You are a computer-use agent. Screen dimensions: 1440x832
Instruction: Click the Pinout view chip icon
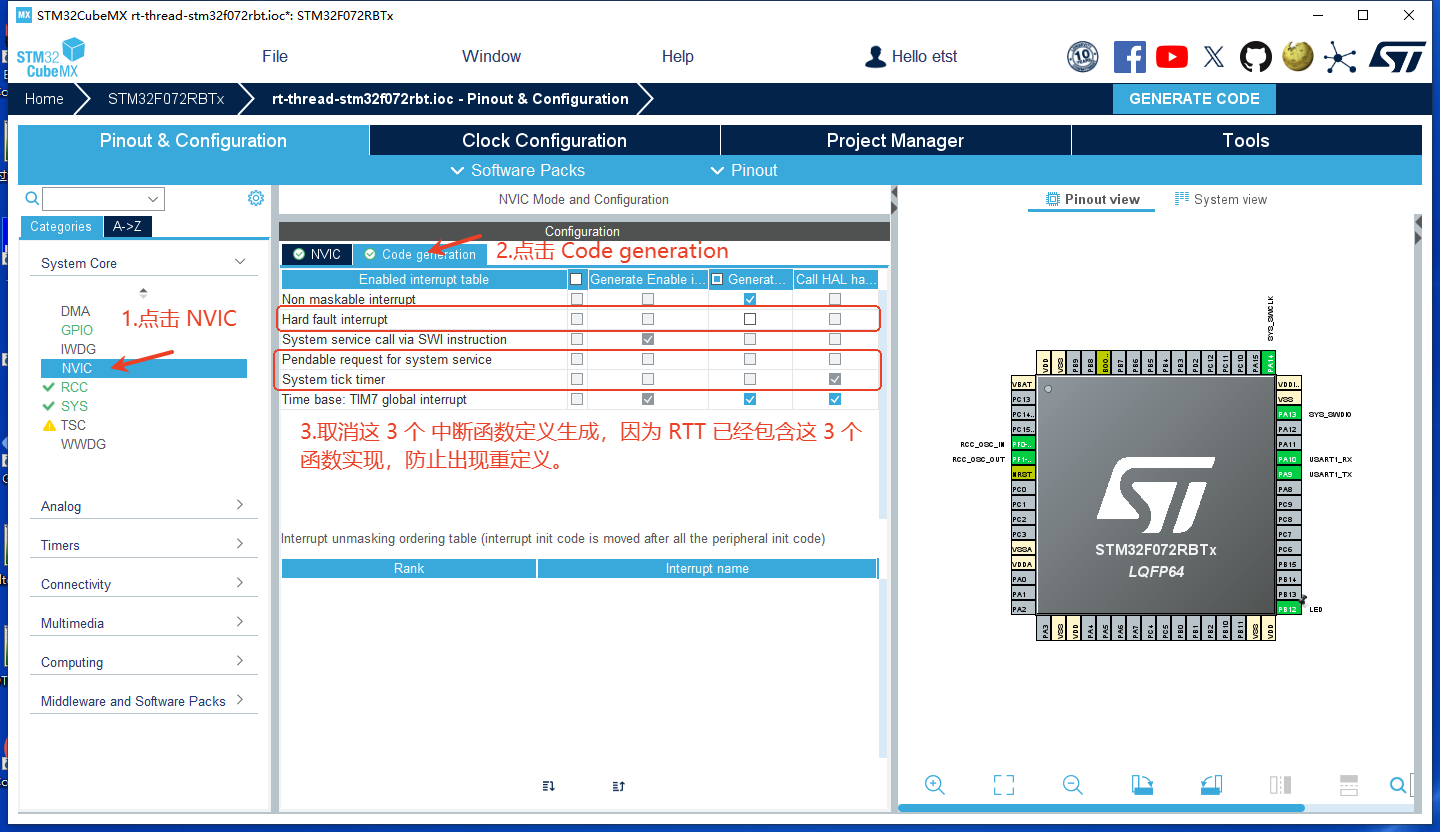coord(1052,199)
